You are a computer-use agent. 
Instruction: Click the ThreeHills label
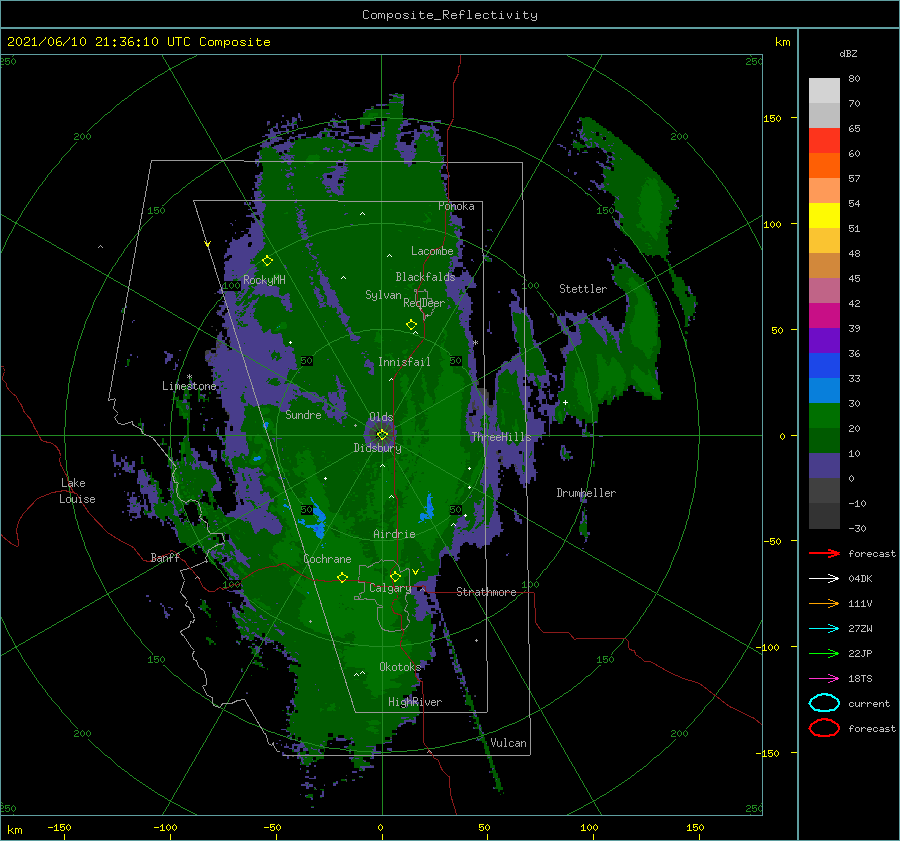pos(501,437)
